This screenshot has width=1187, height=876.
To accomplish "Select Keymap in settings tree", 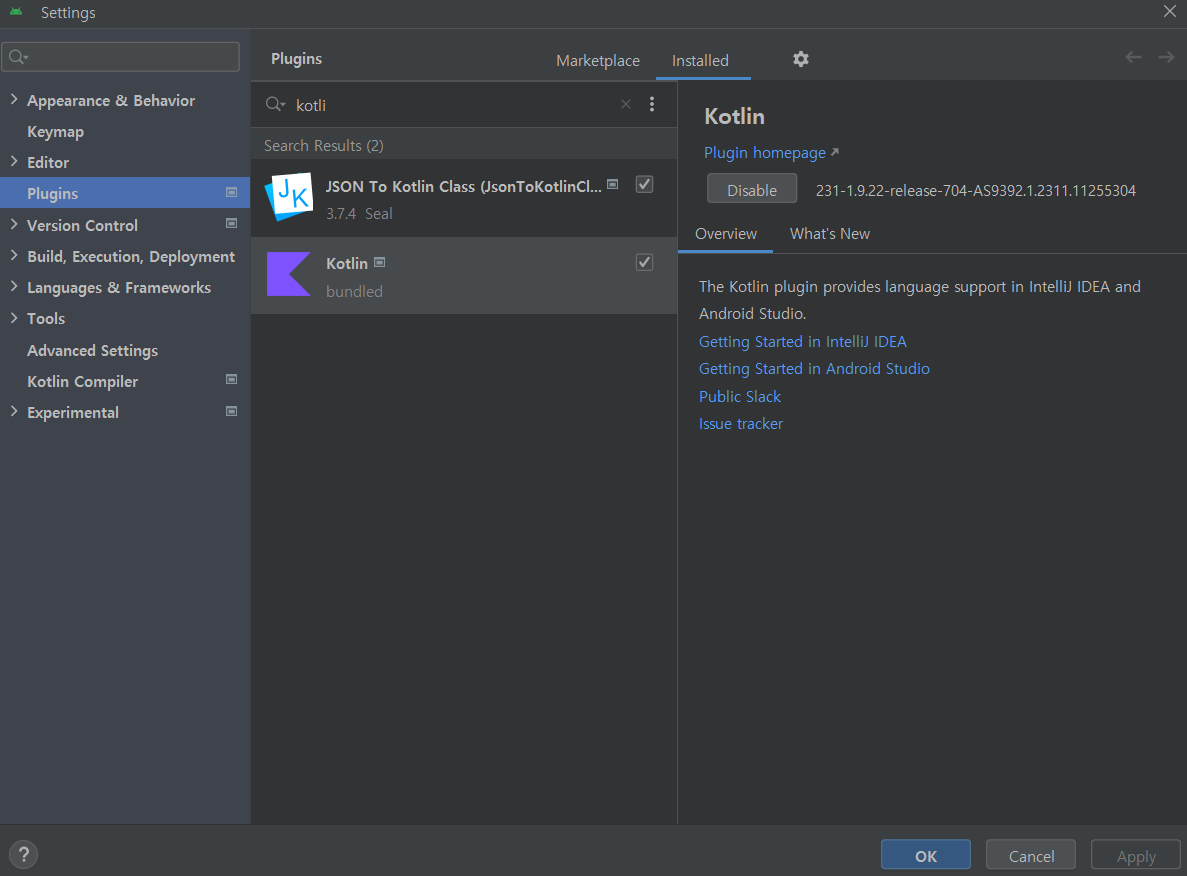I will pyautogui.click(x=55, y=132).
